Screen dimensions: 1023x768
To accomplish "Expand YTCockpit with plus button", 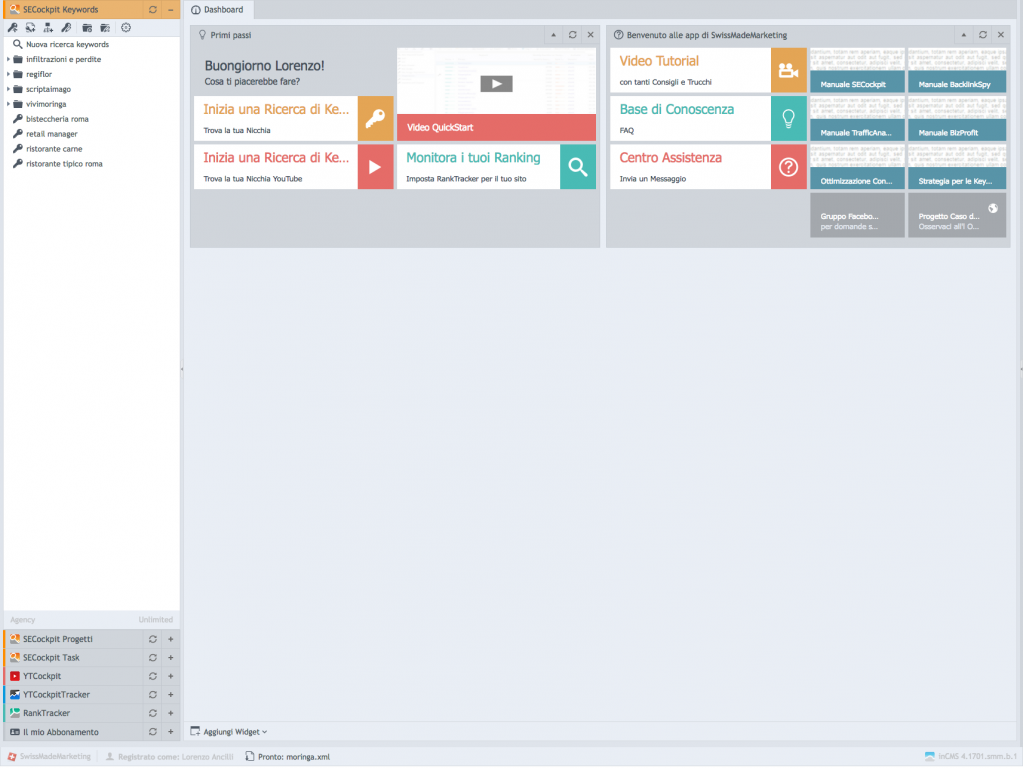I will pos(171,676).
